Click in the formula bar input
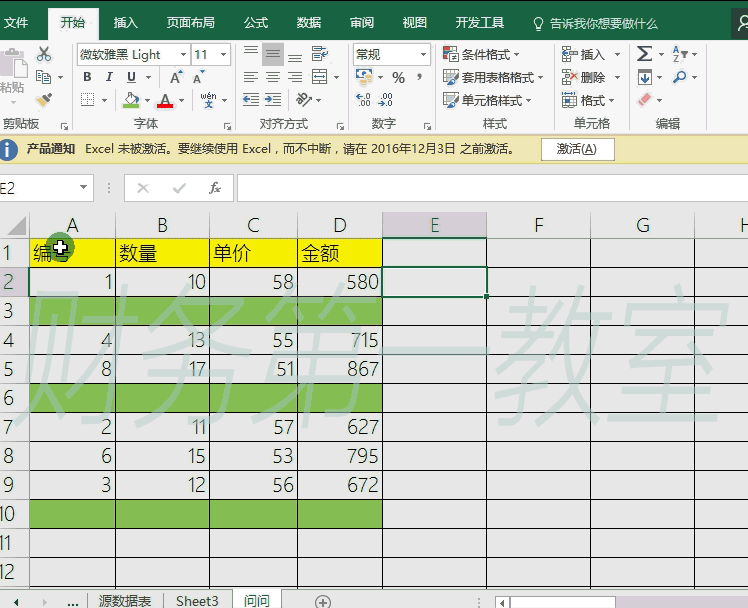The height and width of the screenshot is (608, 748). pos(492,188)
